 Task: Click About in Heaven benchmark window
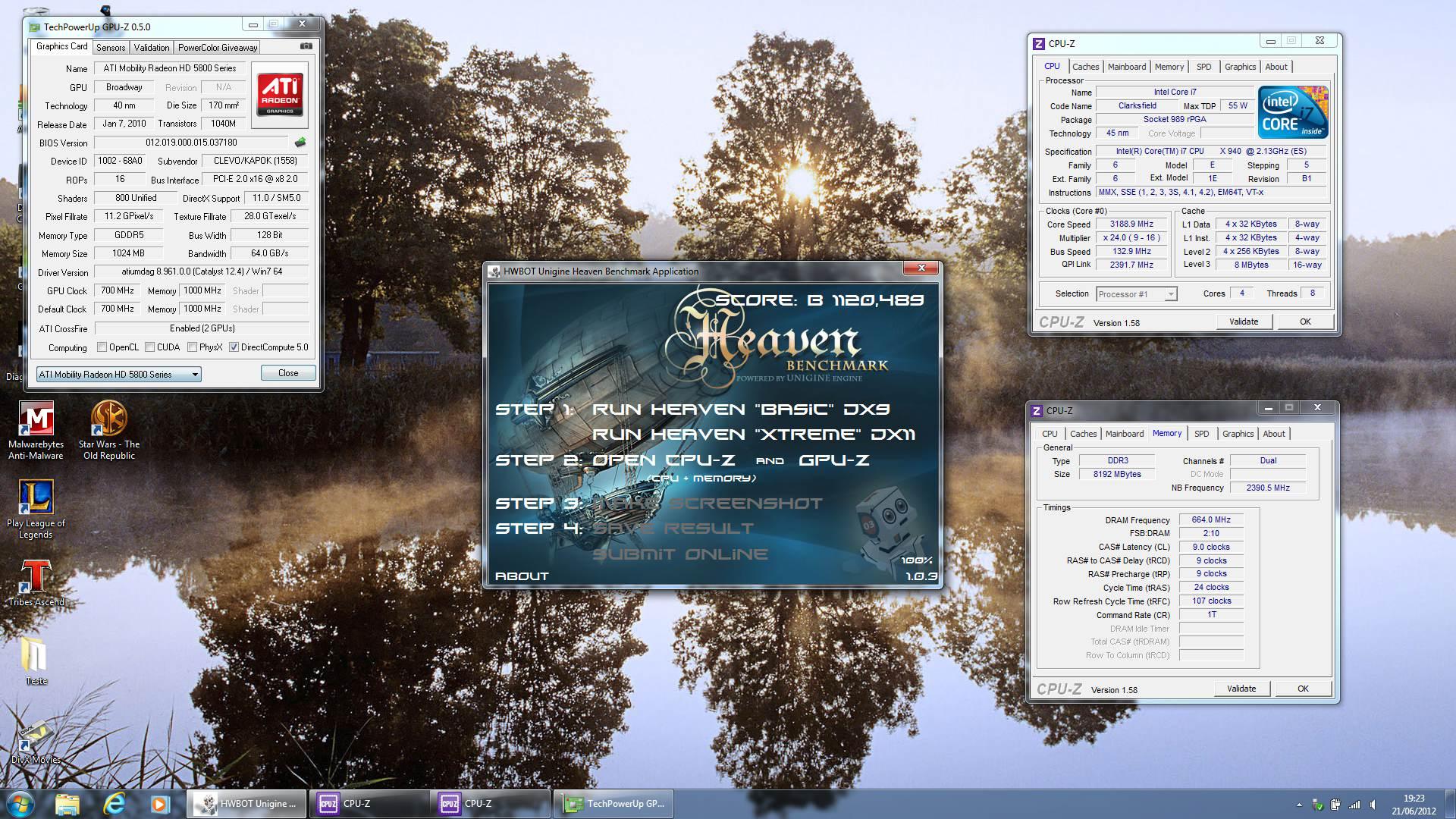pyautogui.click(x=522, y=576)
